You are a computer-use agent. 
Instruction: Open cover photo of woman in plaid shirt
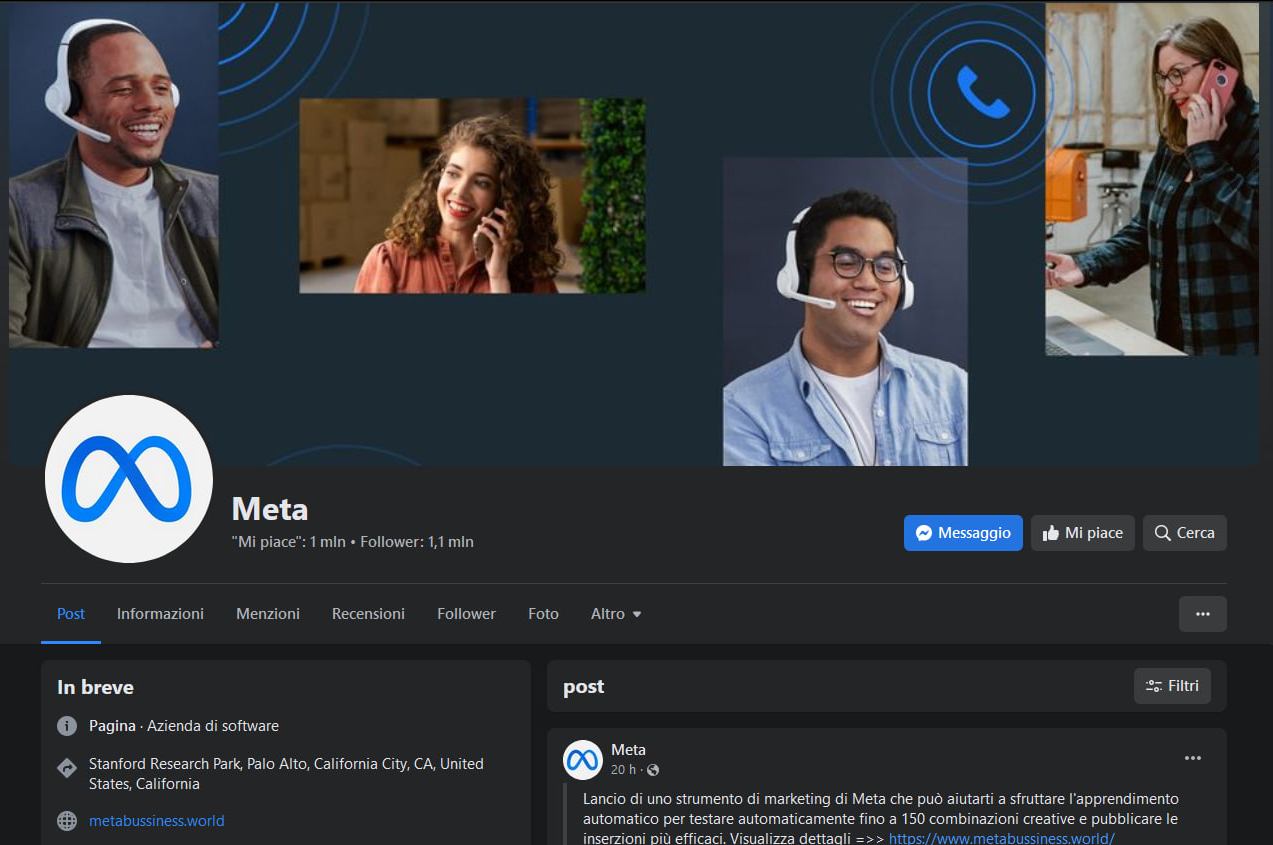pyautogui.click(x=1152, y=179)
